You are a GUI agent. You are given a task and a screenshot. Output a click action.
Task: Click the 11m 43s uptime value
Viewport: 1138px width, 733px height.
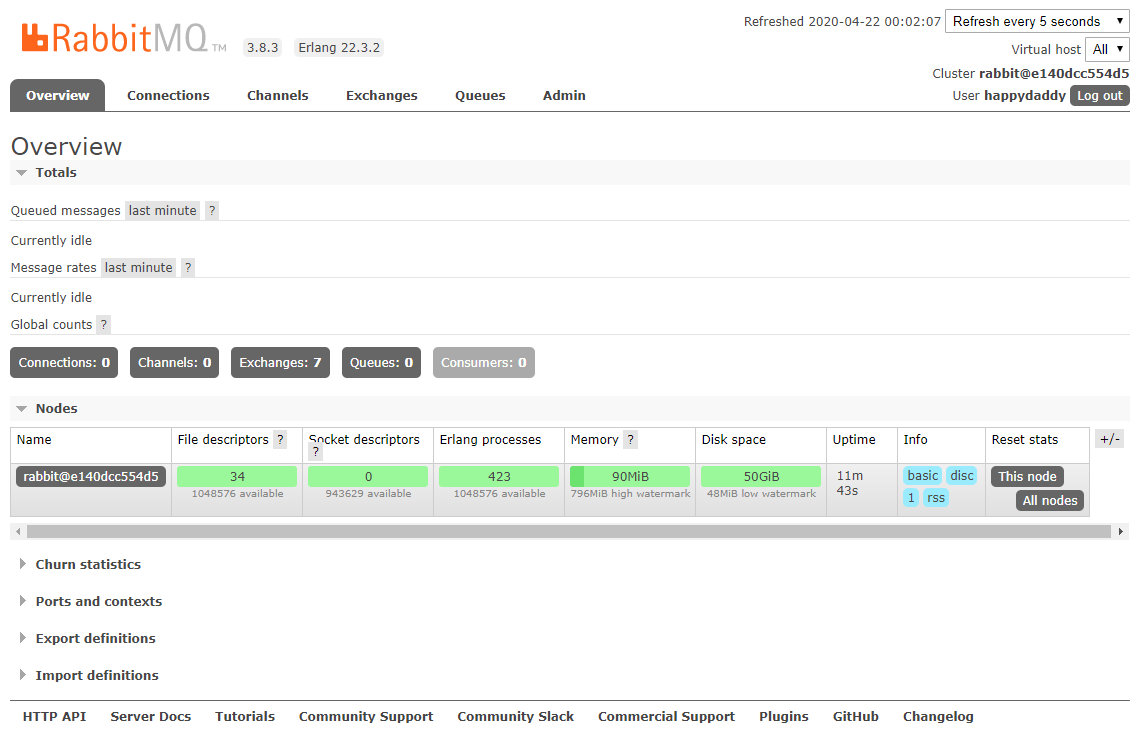coord(850,483)
